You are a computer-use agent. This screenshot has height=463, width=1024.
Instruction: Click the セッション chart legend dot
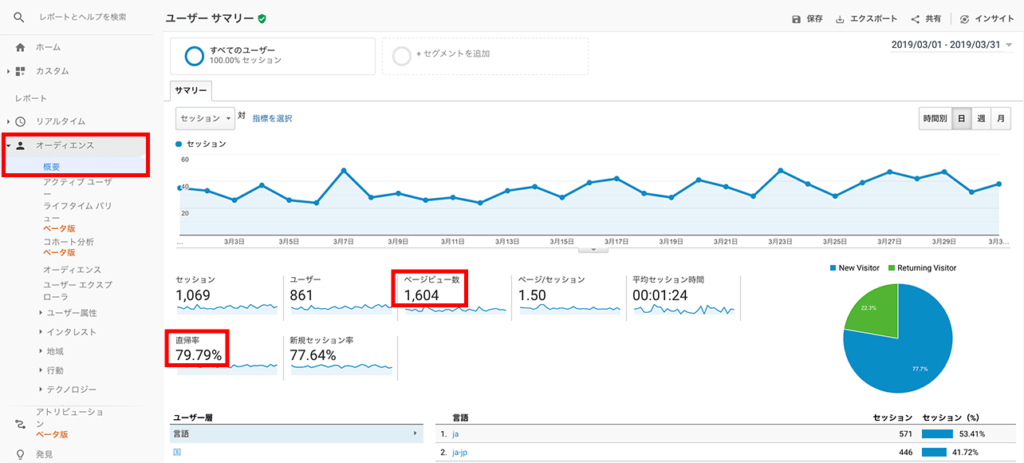tap(180, 144)
